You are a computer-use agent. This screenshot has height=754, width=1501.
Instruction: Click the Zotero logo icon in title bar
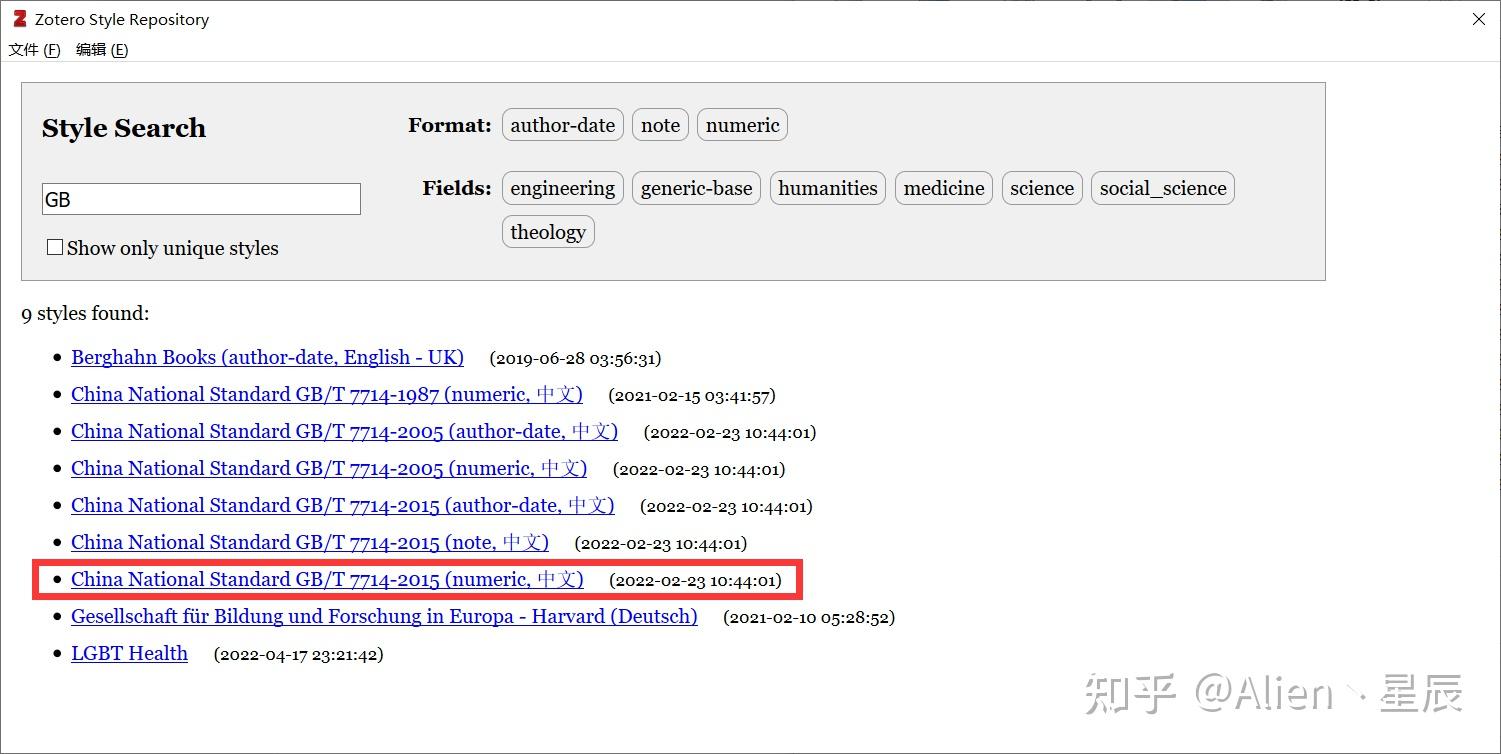tap(19, 19)
